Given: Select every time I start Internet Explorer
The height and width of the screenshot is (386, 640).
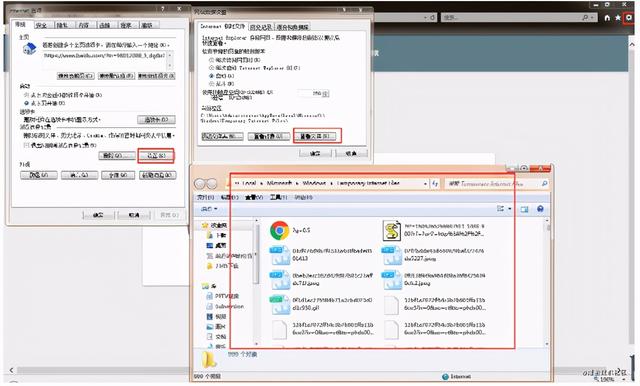Looking at the screenshot, I should tap(211, 68).
